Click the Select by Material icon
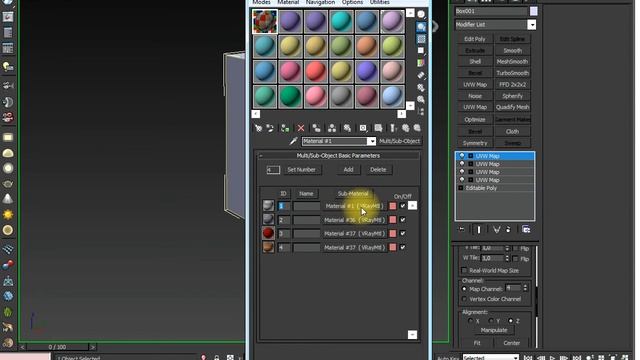The width and height of the screenshot is (640, 360). (421, 99)
